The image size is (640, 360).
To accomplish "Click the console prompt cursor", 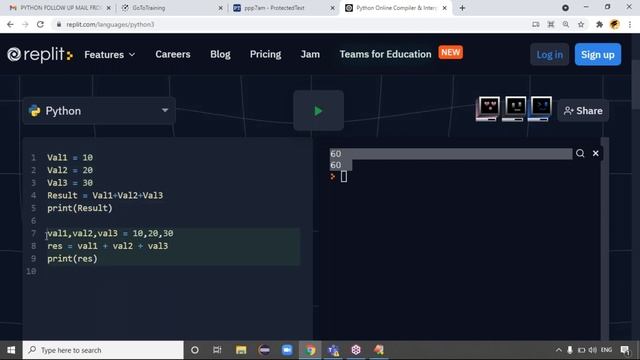I will pyautogui.click(x=344, y=177).
